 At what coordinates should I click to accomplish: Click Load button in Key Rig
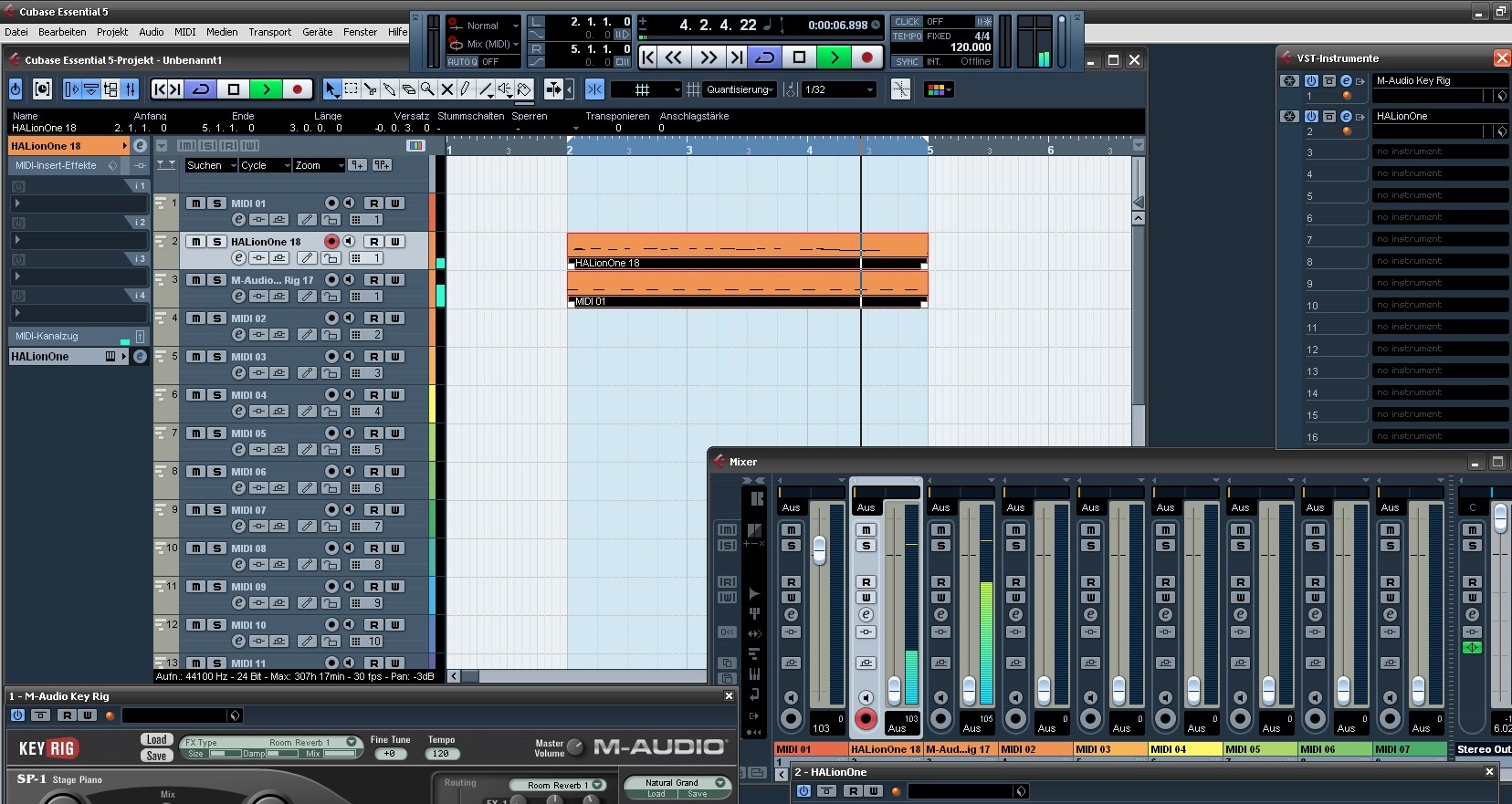pos(156,739)
